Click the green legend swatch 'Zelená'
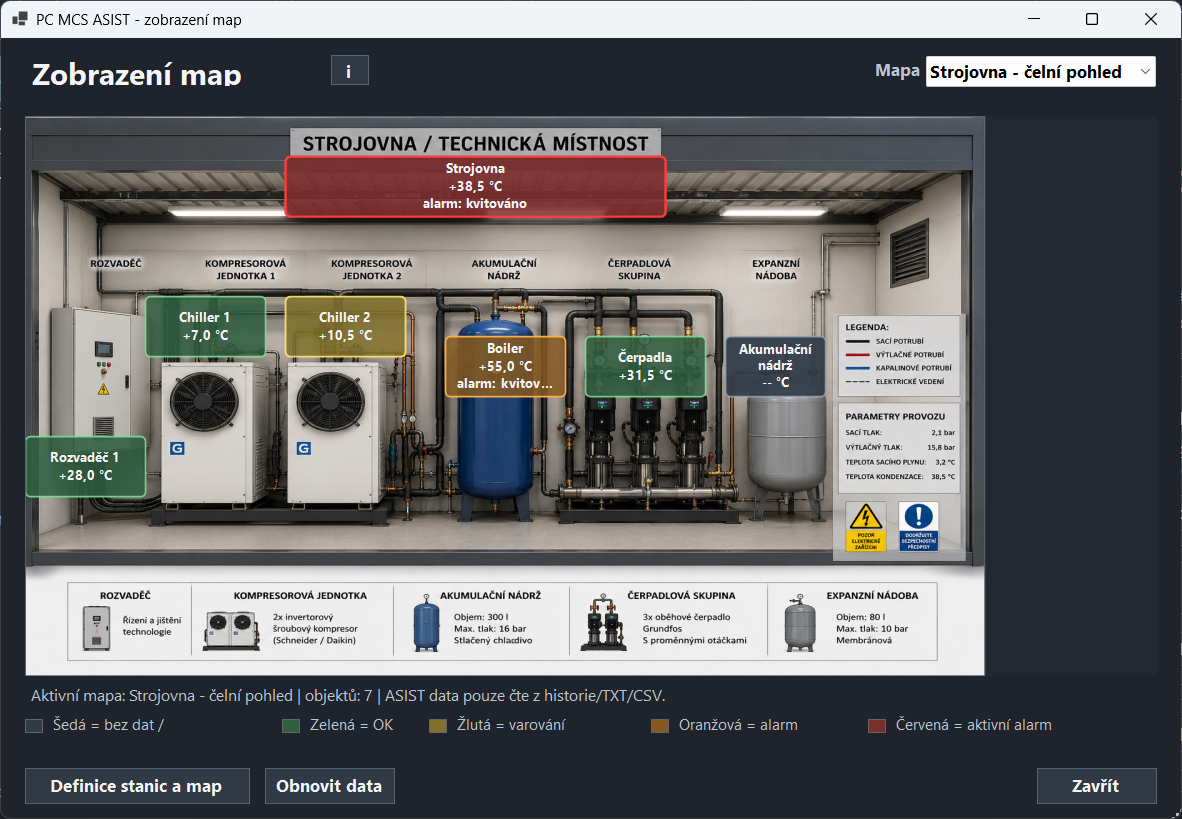The image size is (1182, 819). point(291,725)
